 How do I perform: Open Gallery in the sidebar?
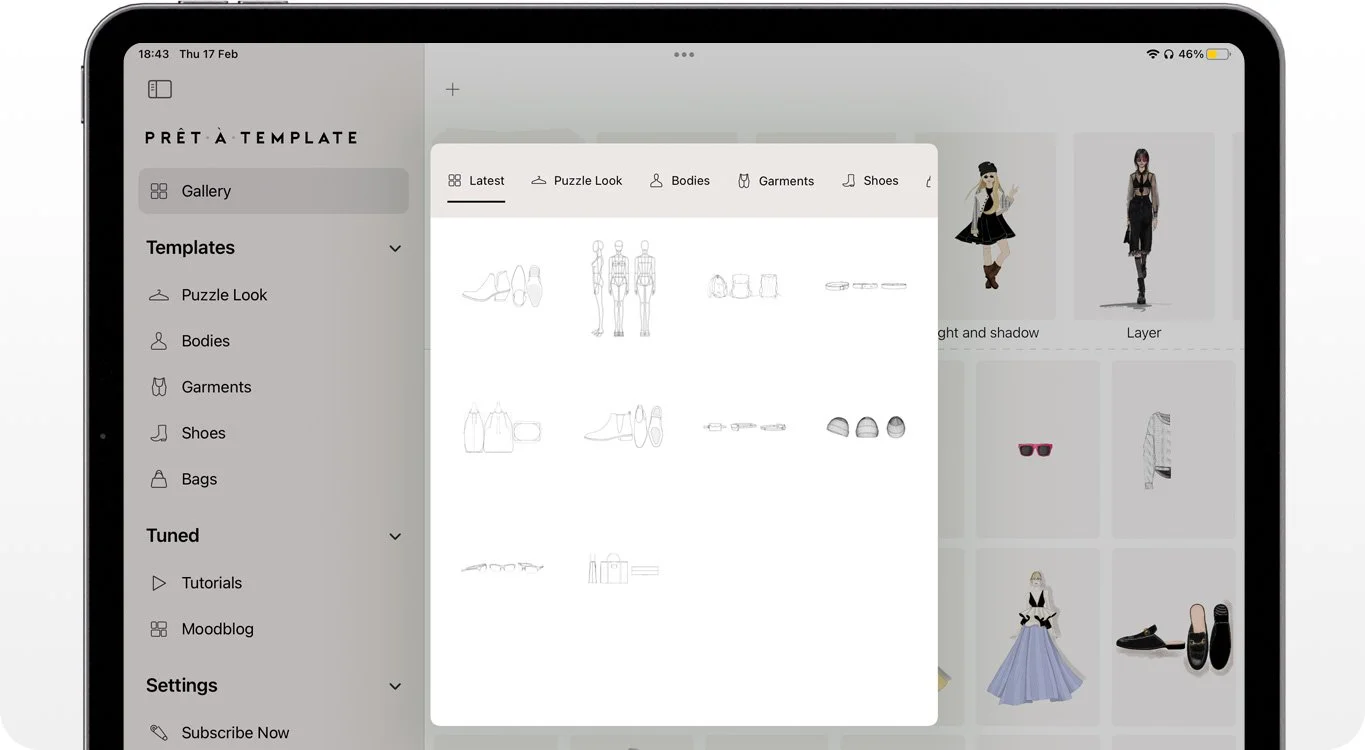tap(273, 191)
